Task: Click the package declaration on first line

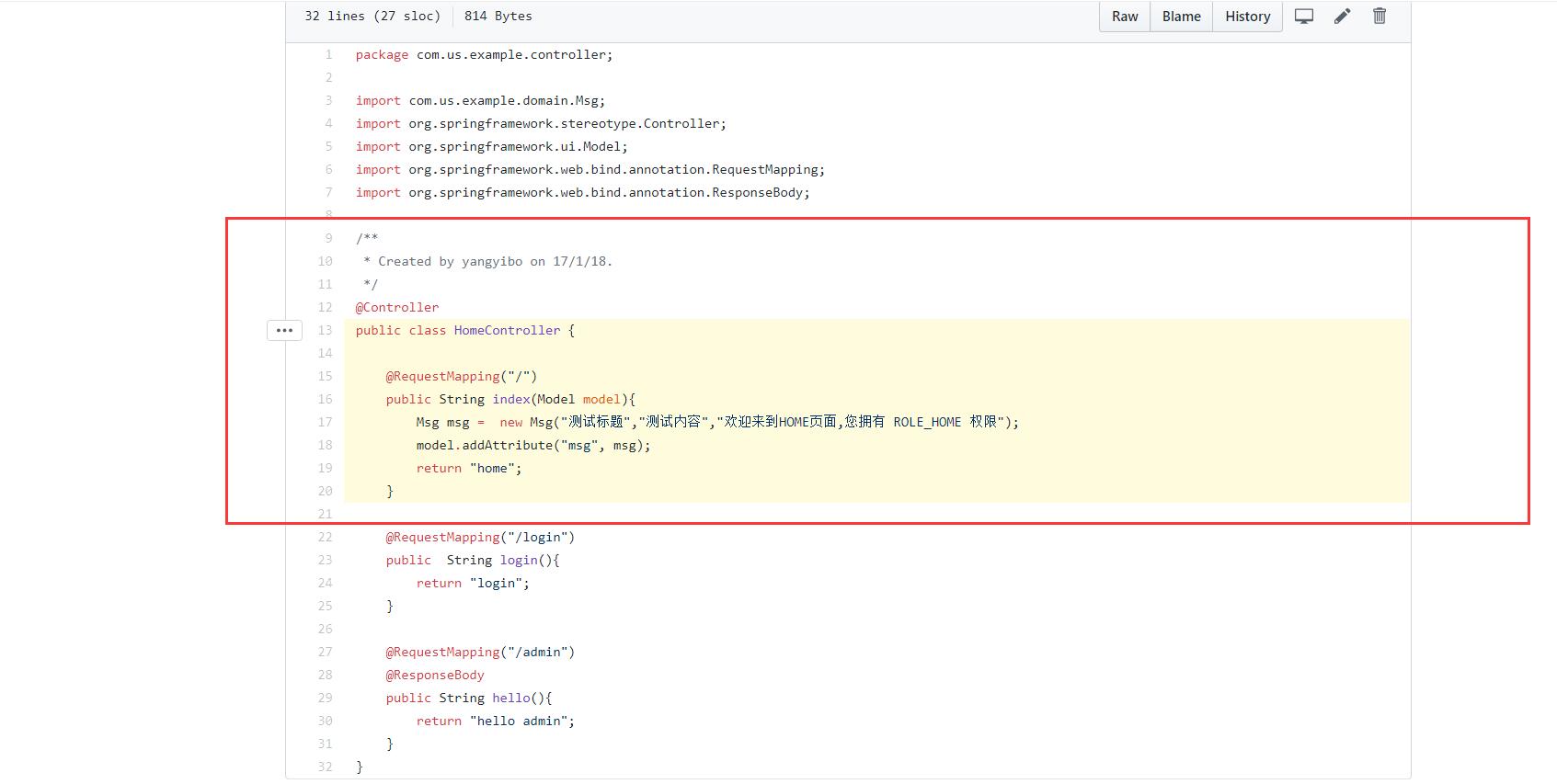Action: pos(484,54)
